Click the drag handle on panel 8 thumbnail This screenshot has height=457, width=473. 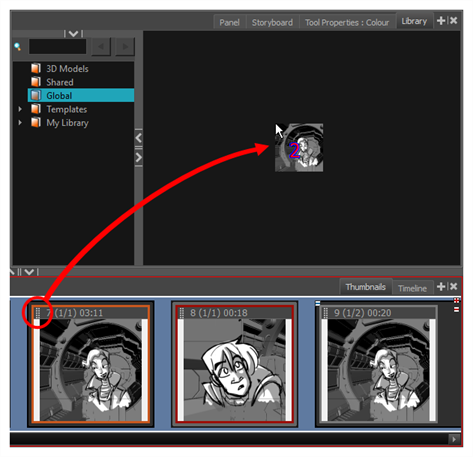pyautogui.click(x=182, y=313)
